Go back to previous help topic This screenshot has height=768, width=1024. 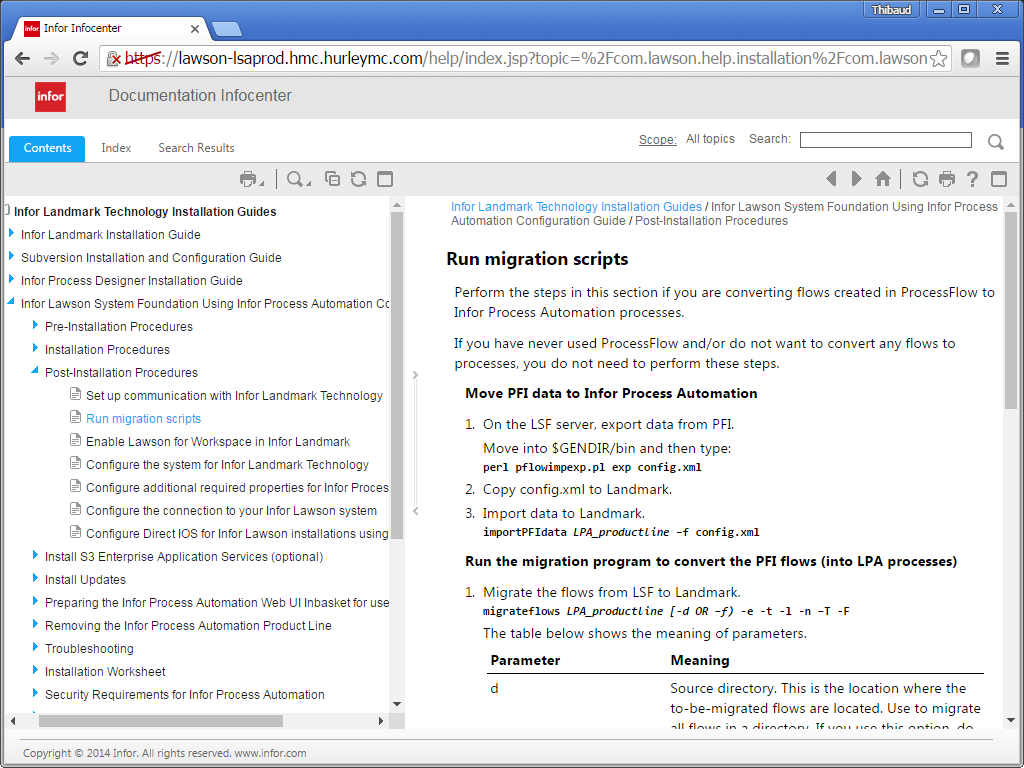pyautogui.click(x=831, y=179)
